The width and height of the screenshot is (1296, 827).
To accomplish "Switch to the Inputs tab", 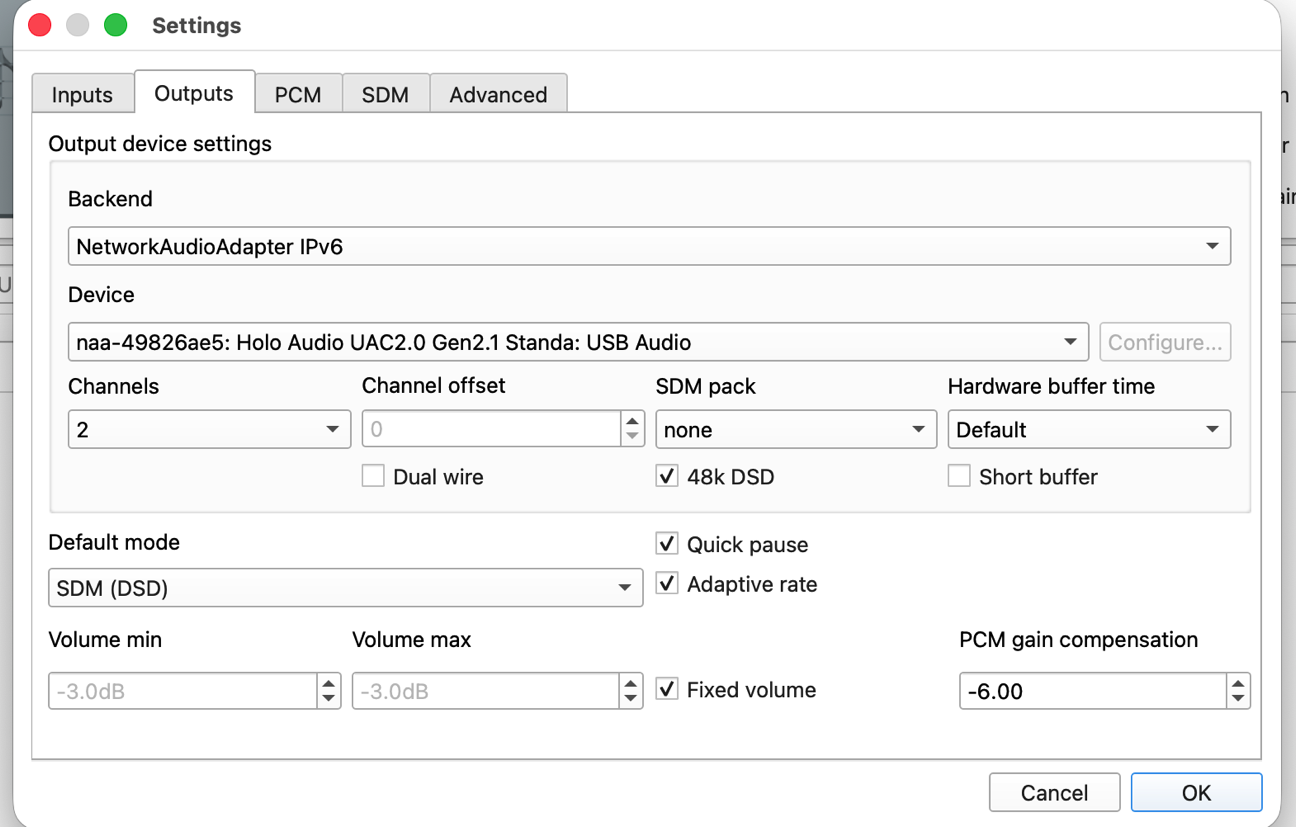I will coord(82,95).
